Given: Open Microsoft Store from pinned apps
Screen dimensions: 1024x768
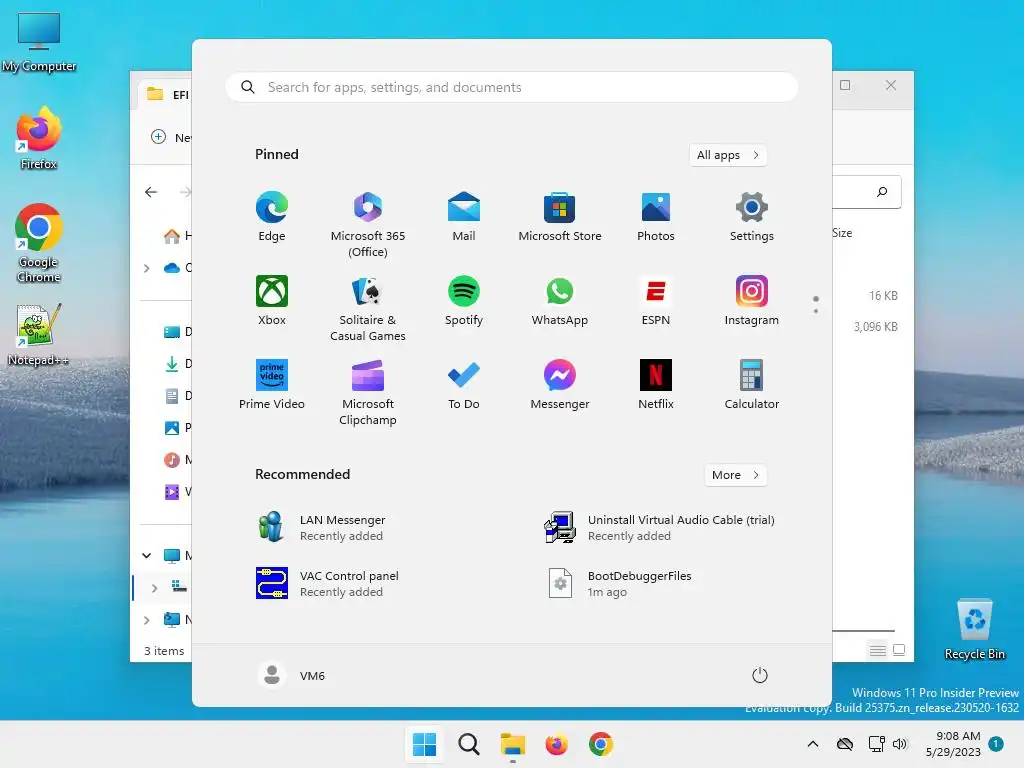Looking at the screenshot, I should click(560, 217).
